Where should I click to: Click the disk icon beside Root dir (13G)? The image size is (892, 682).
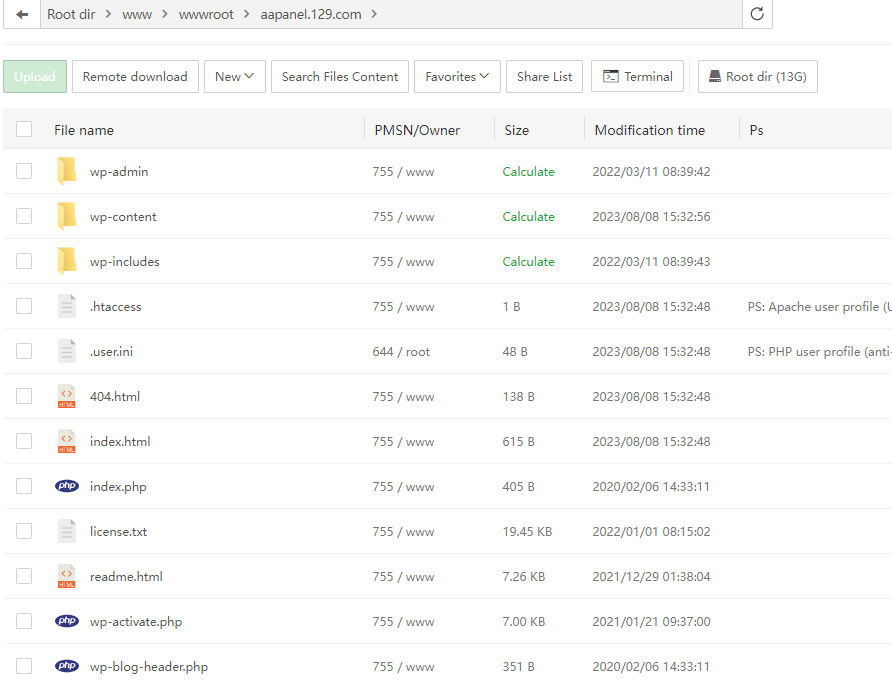point(715,76)
